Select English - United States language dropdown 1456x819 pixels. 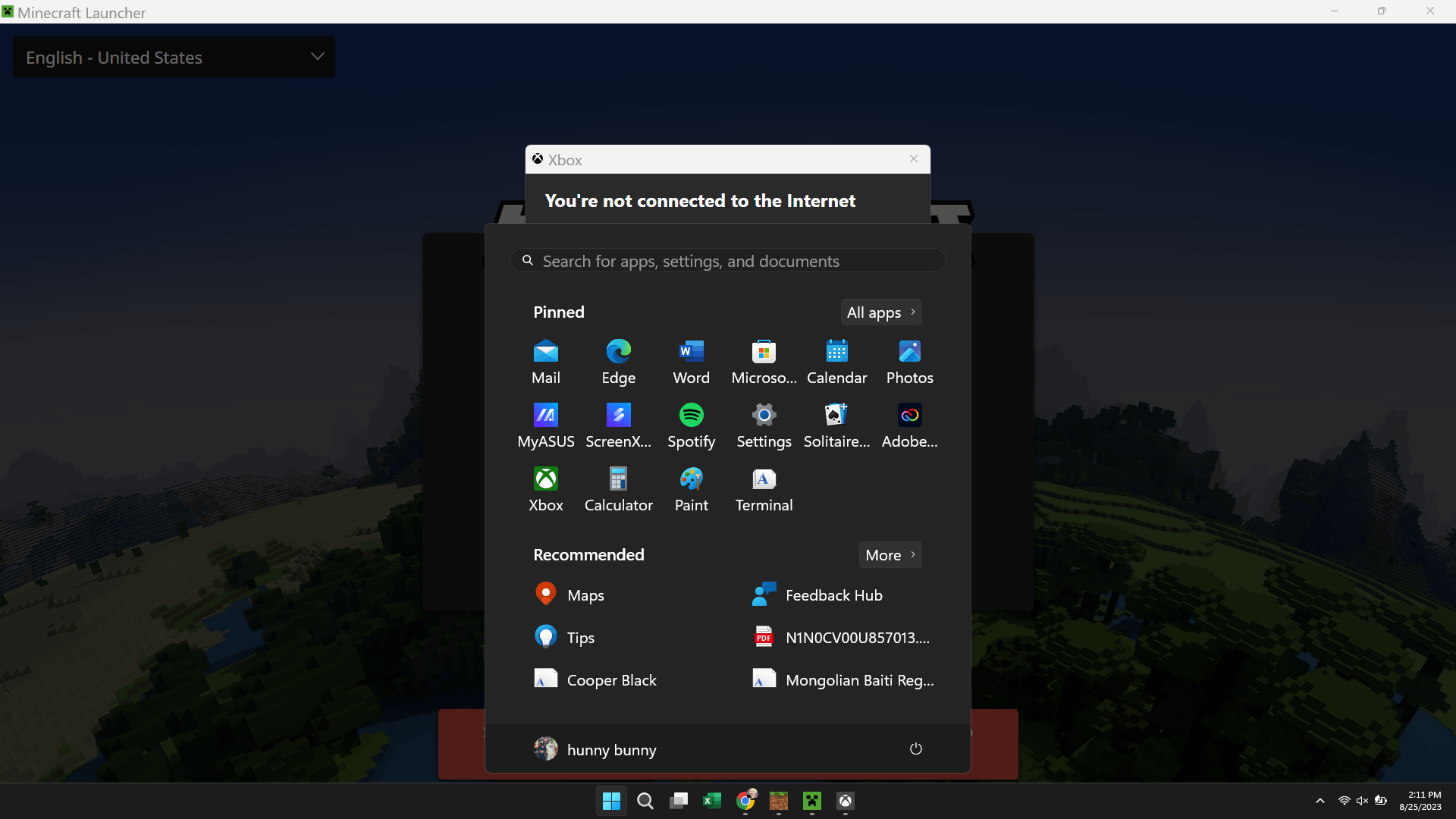[174, 58]
